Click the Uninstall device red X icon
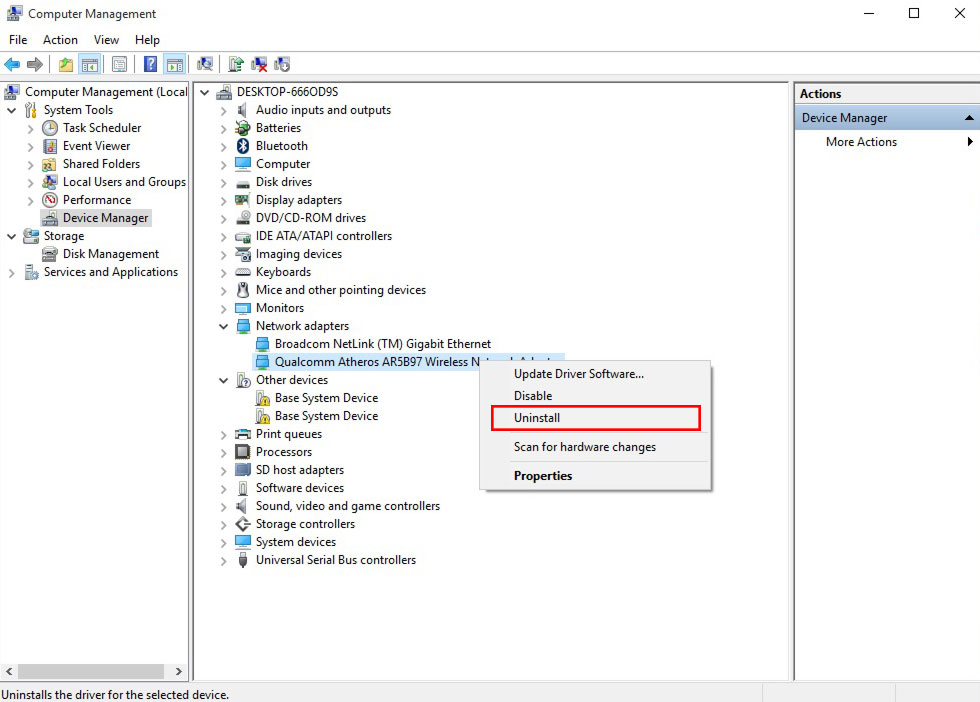The width and height of the screenshot is (980, 702). tap(259, 64)
